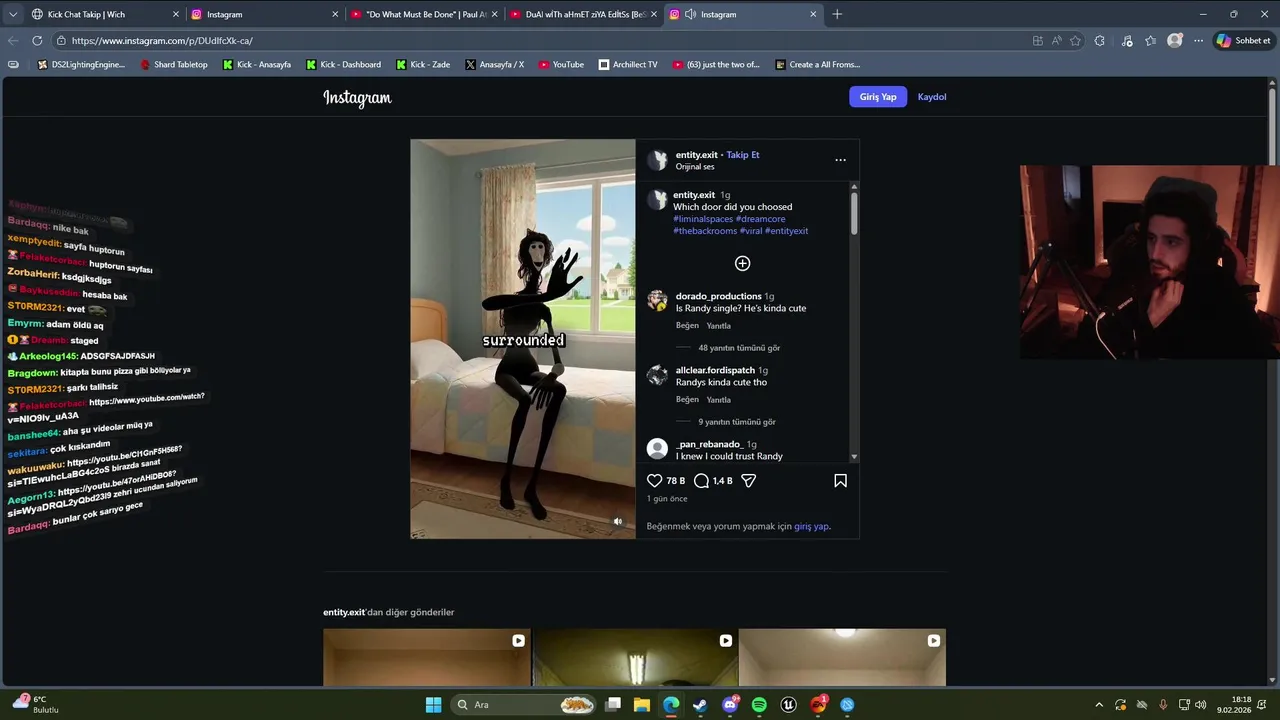The width and height of the screenshot is (1280, 720).
Task: Open the Archillect TV bookmark
Action: (x=628, y=64)
